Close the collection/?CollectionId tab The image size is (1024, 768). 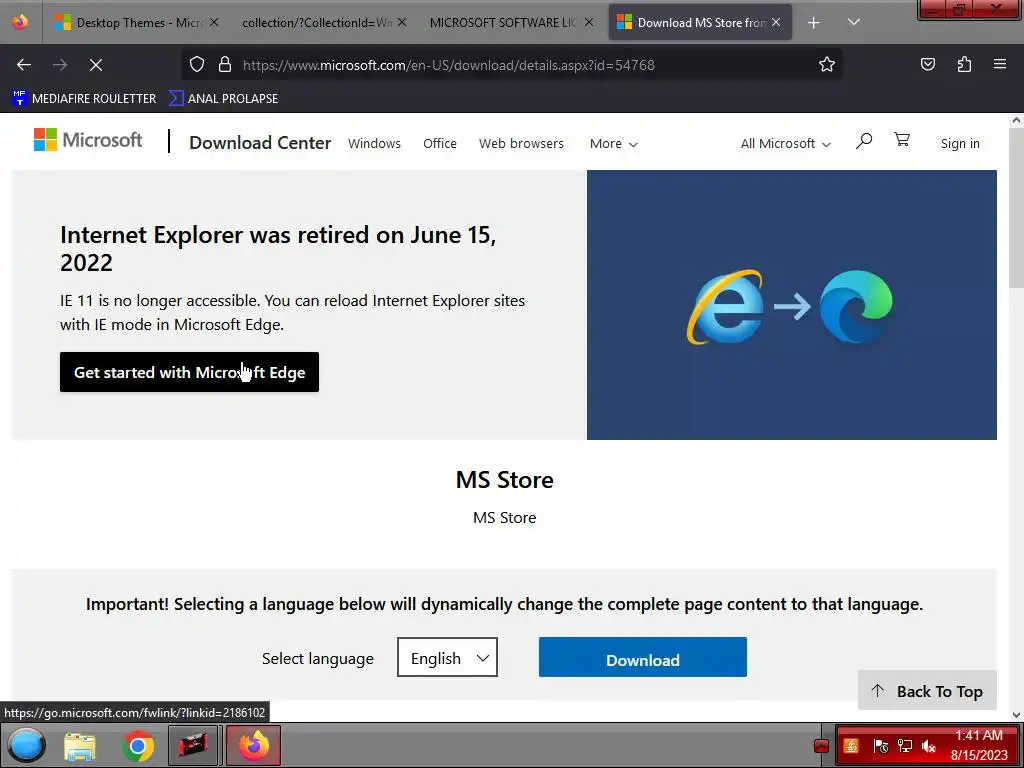[402, 23]
